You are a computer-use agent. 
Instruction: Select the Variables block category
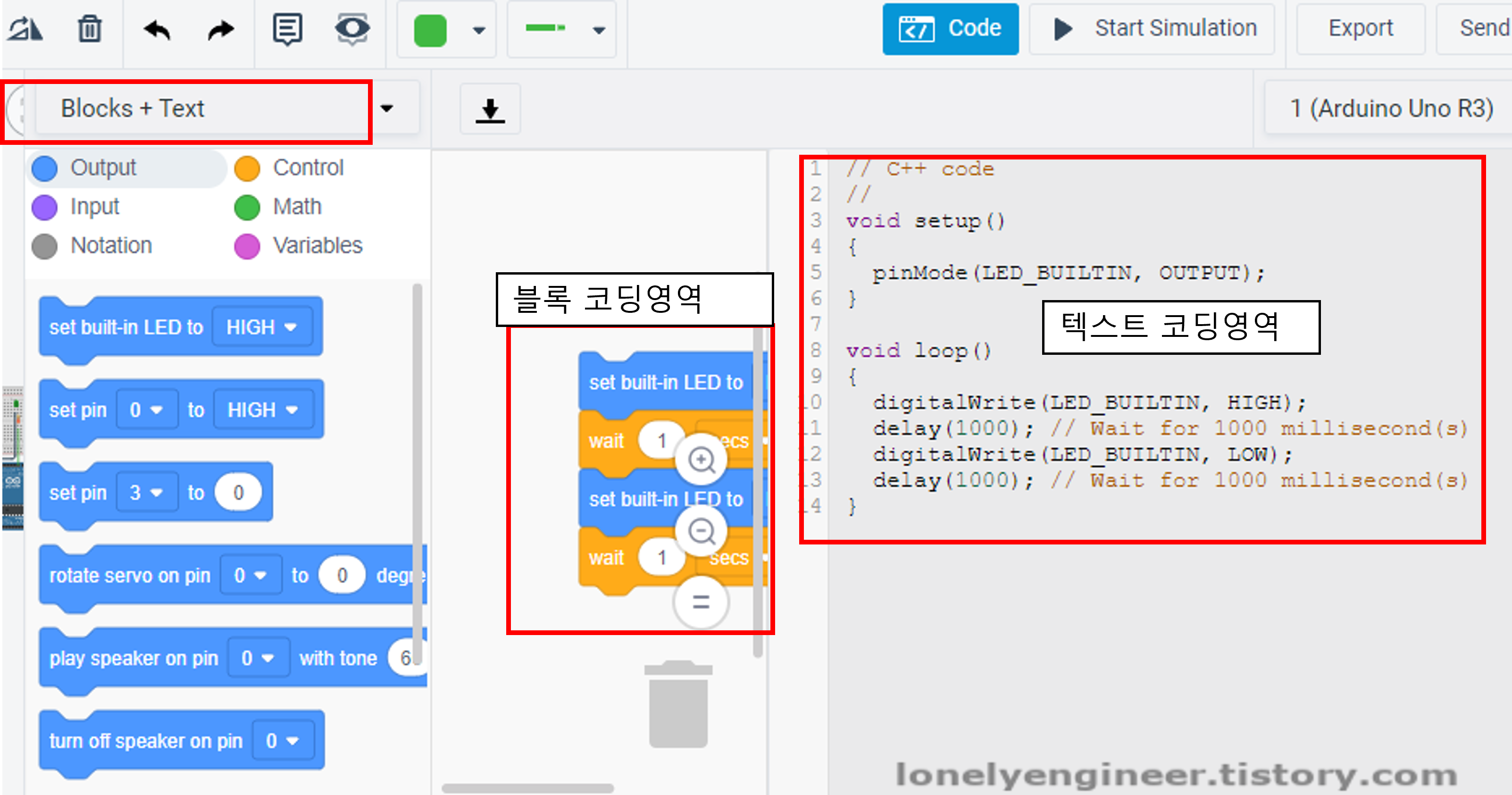(317, 245)
